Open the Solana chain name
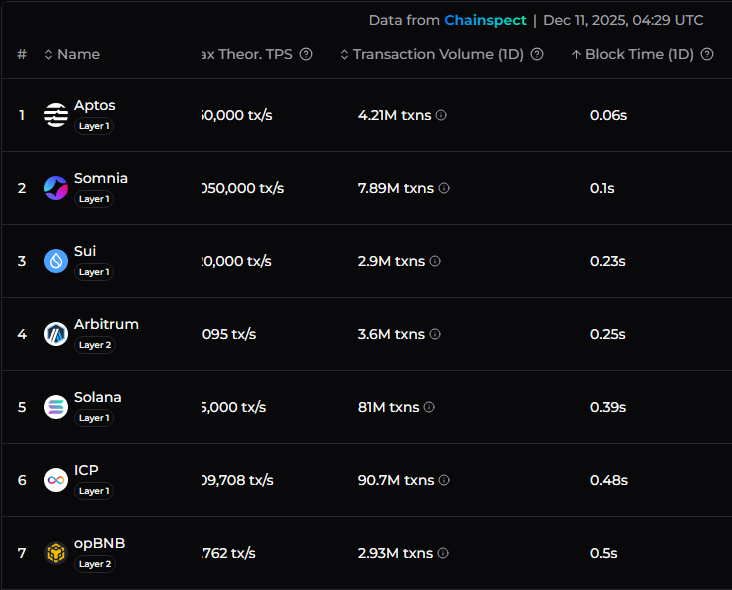Screen dimensions: 732x590 point(98,397)
